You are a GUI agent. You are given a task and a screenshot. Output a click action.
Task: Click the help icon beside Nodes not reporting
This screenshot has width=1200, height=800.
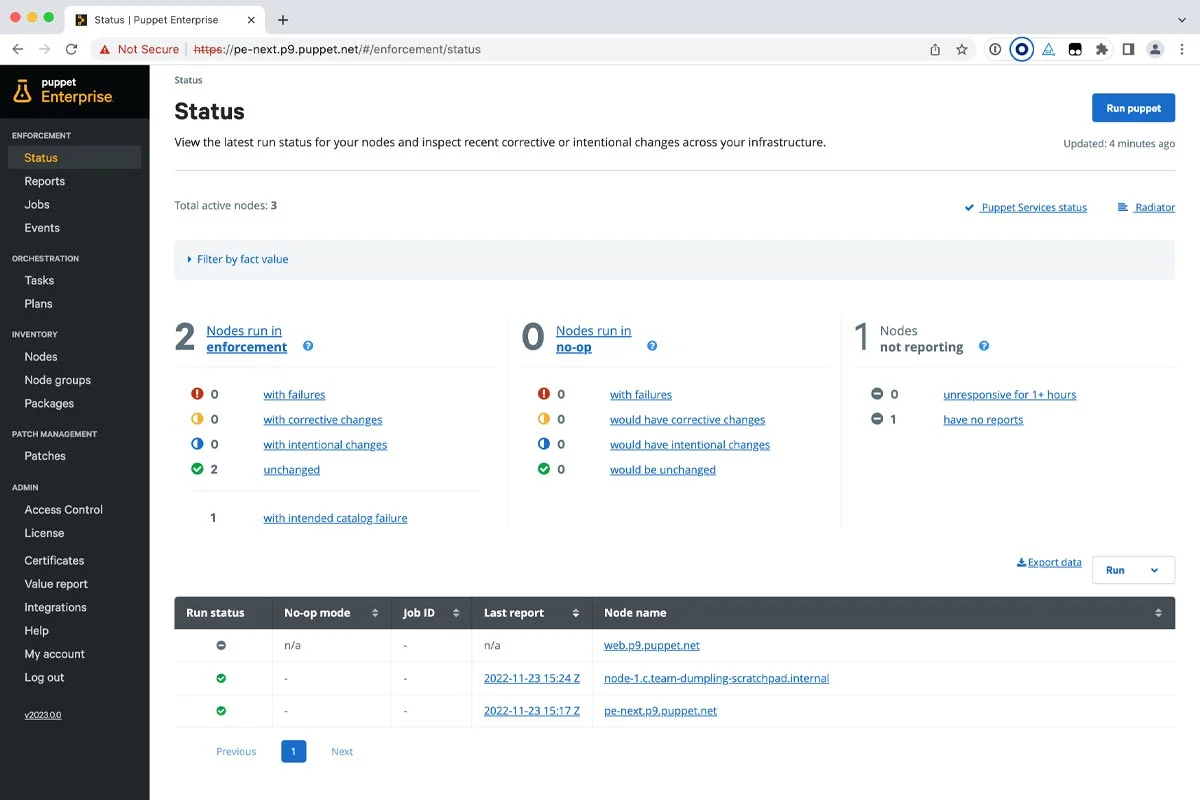click(x=983, y=347)
